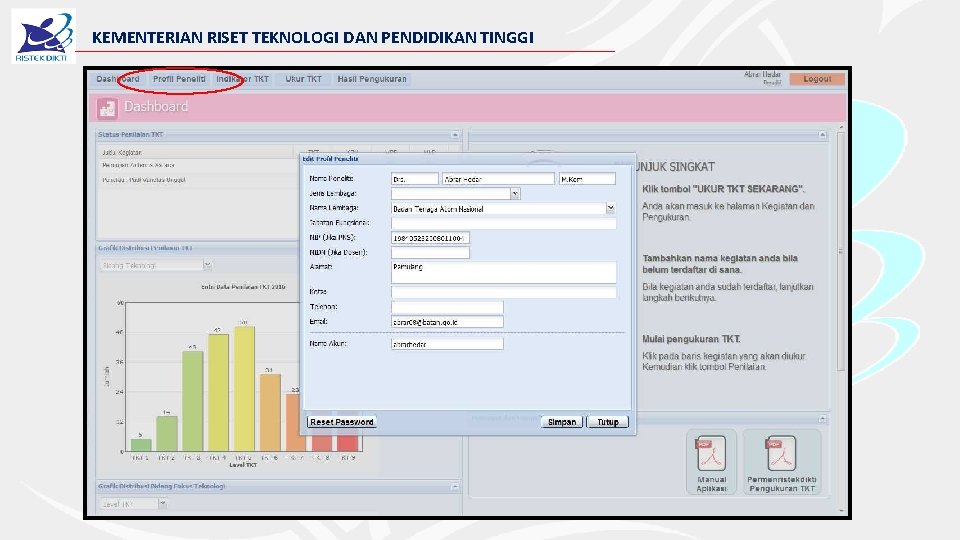The width and height of the screenshot is (960, 540).
Task: Click the NIDN (Jika Dosen) field
Action: tap(430, 253)
